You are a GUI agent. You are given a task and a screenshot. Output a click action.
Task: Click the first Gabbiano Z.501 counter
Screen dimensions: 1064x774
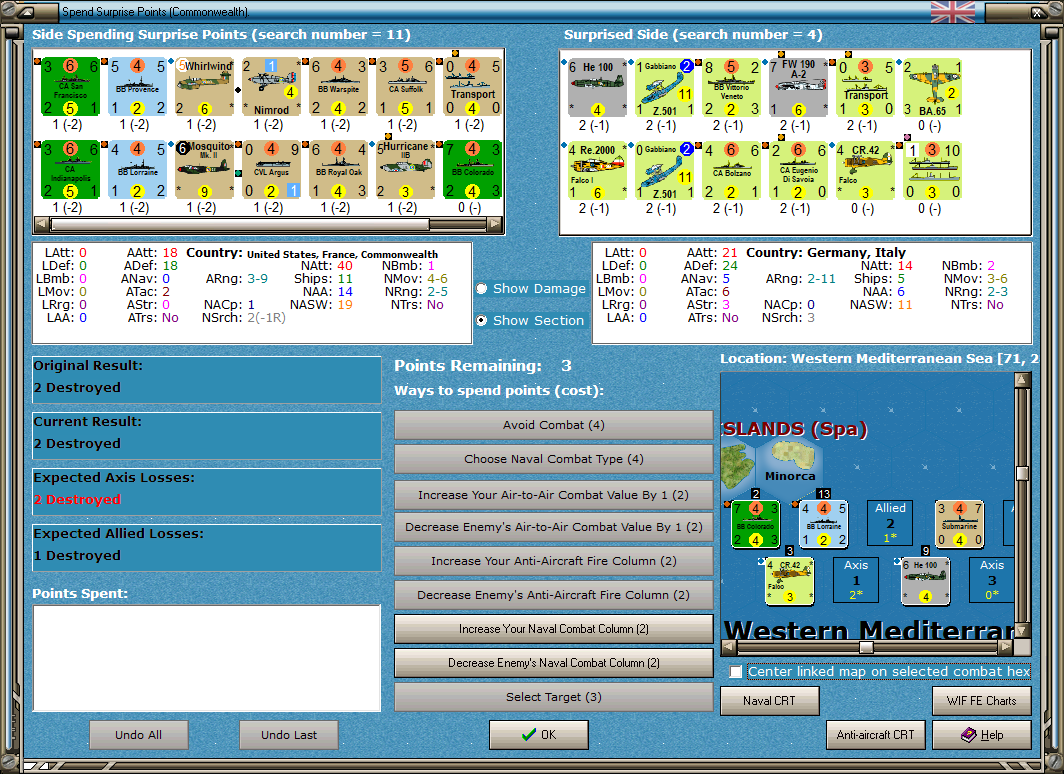click(x=664, y=88)
